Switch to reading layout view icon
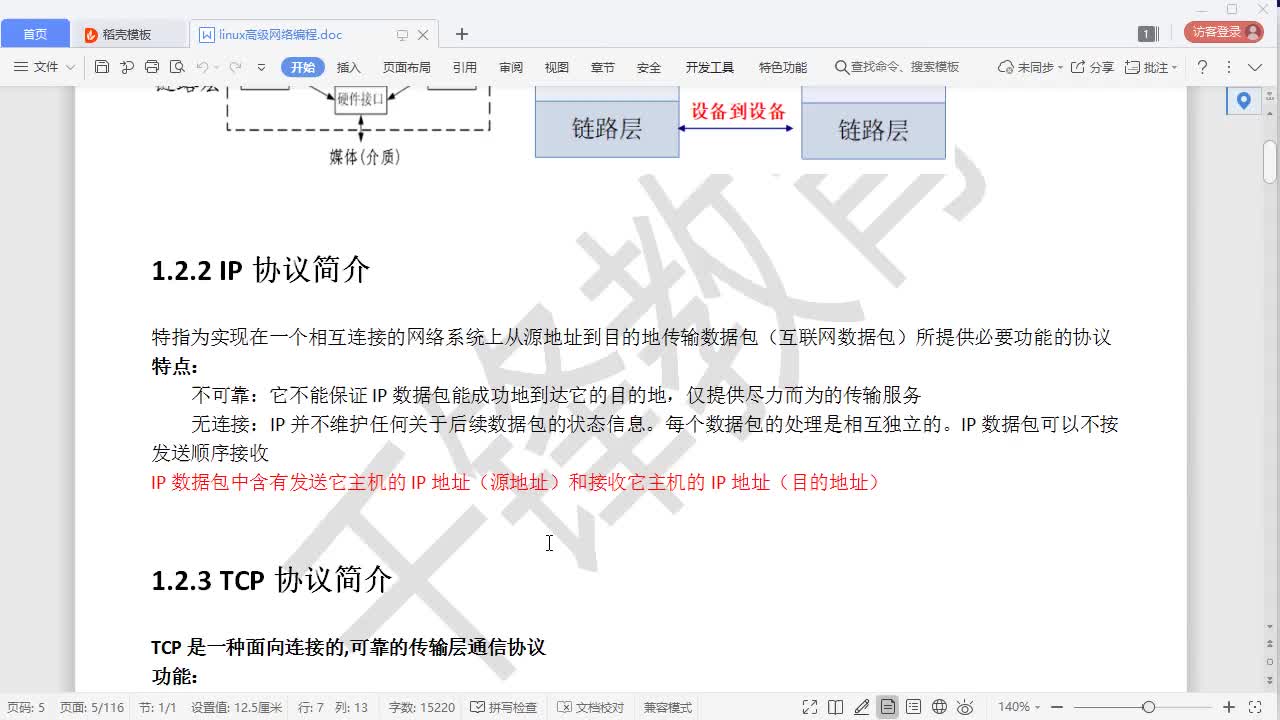The width and height of the screenshot is (1280, 720). 836,707
